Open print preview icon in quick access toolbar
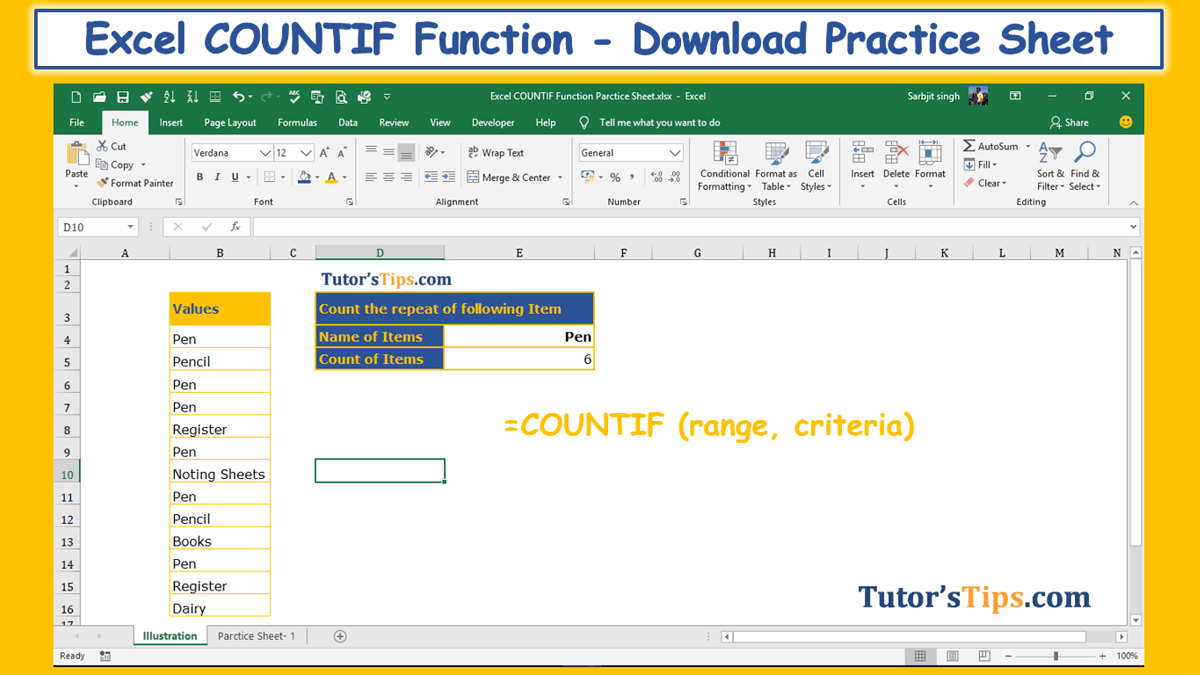The height and width of the screenshot is (675, 1200). click(x=341, y=97)
